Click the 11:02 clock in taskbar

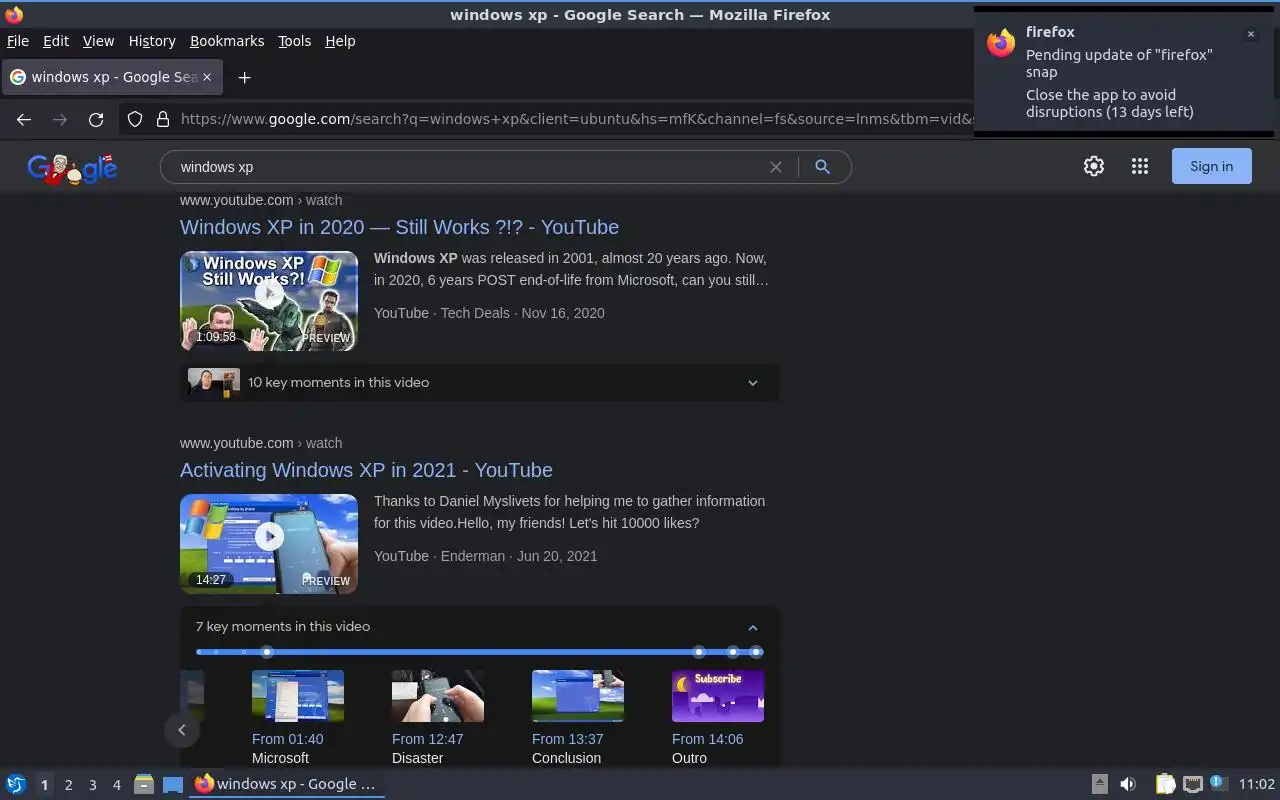click(1256, 784)
